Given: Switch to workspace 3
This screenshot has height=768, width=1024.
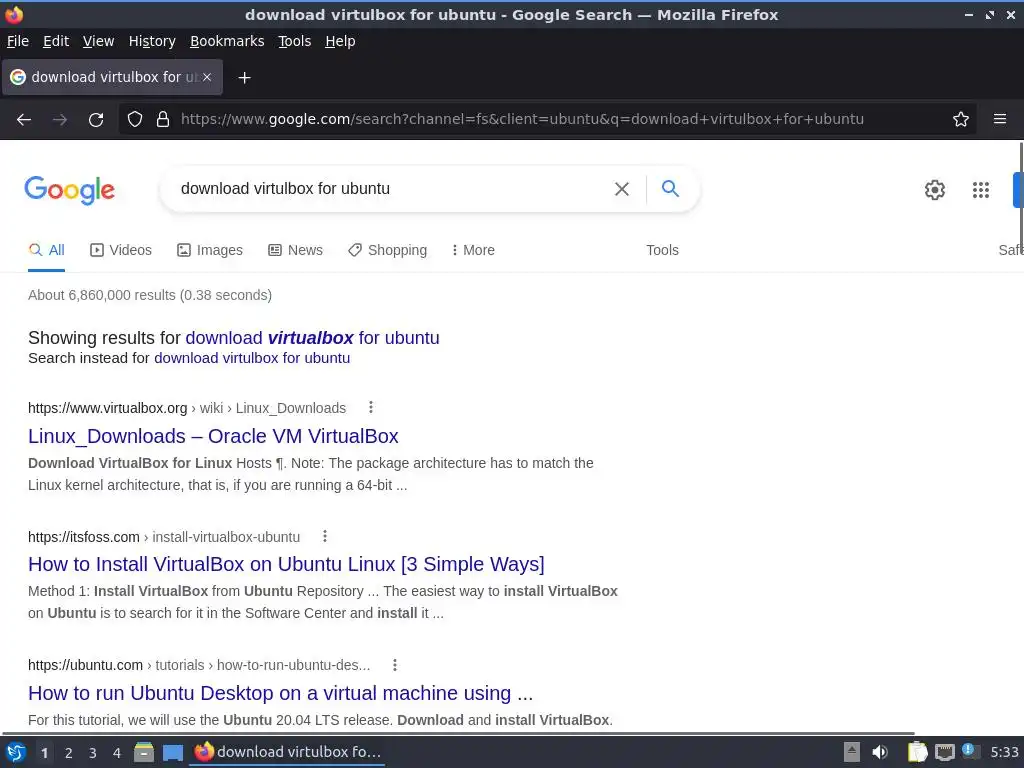Looking at the screenshot, I should pyautogui.click(x=93, y=753).
